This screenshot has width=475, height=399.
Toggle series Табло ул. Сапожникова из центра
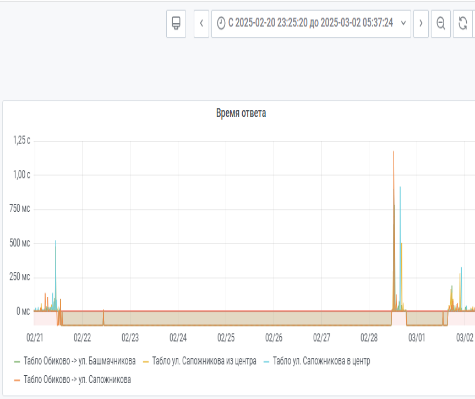pyautogui.click(x=204, y=361)
